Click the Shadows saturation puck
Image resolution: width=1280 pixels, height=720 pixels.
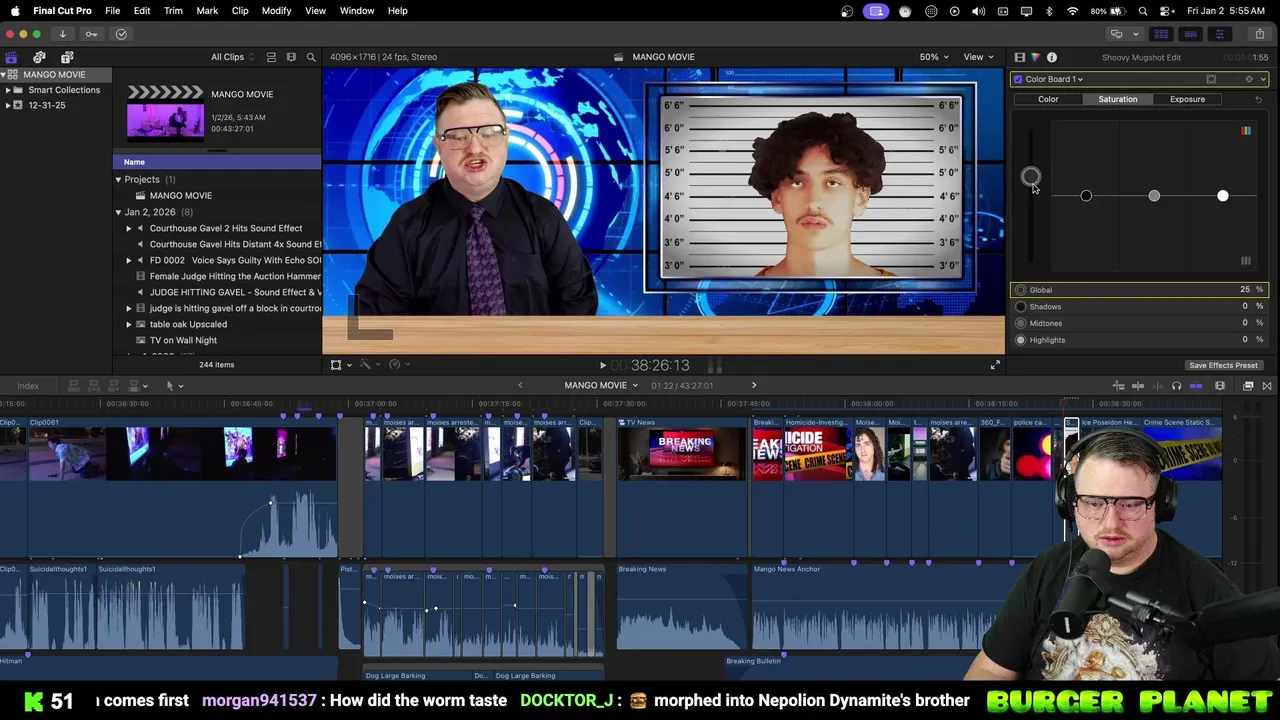[1086, 195]
